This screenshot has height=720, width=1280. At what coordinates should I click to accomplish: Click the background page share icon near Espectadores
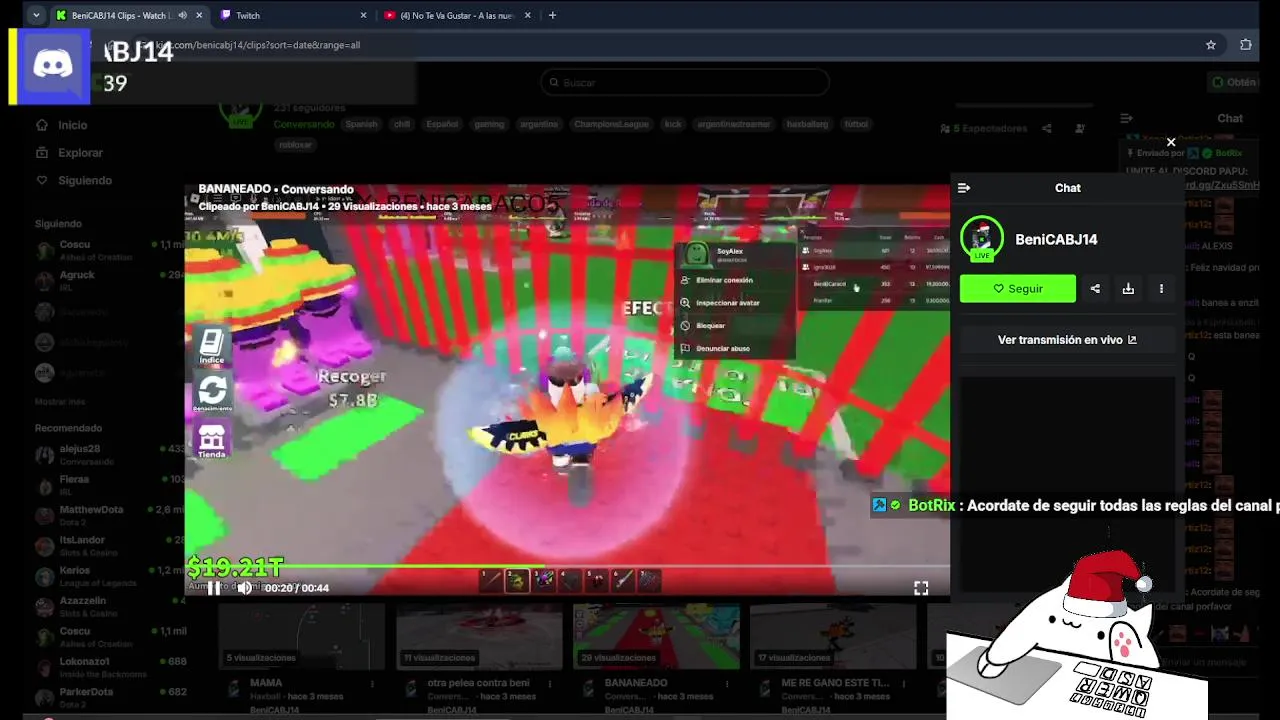(x=1047, y=128)
